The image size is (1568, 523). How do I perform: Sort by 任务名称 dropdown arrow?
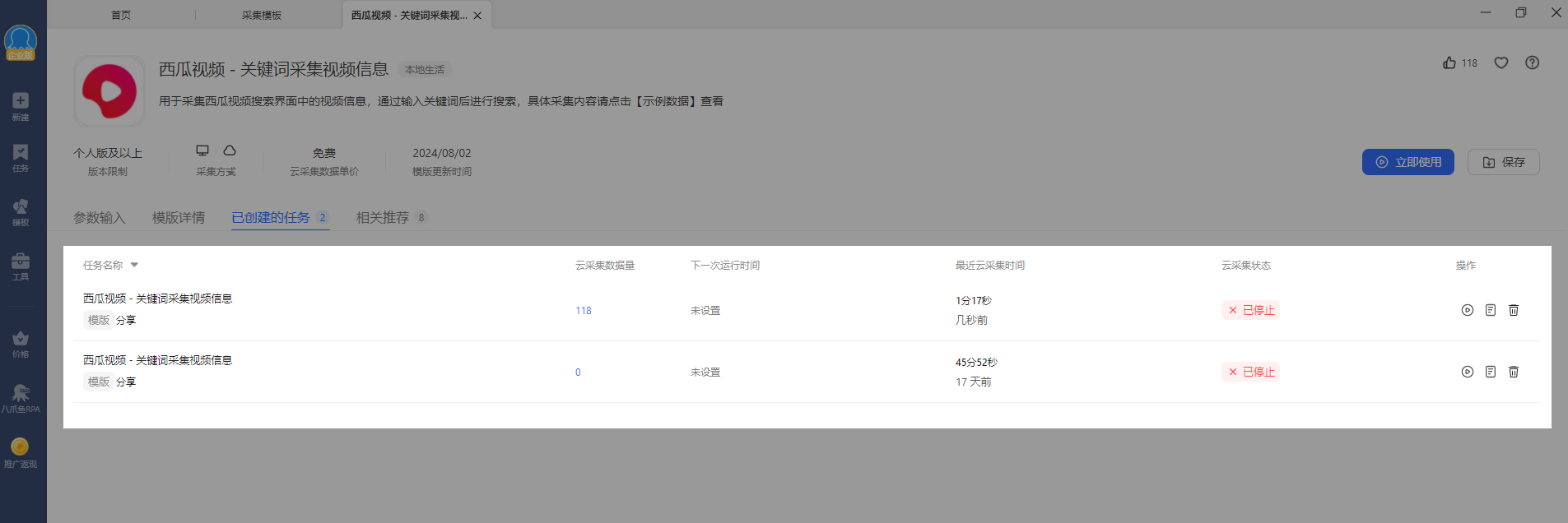[x=134, y=265]
